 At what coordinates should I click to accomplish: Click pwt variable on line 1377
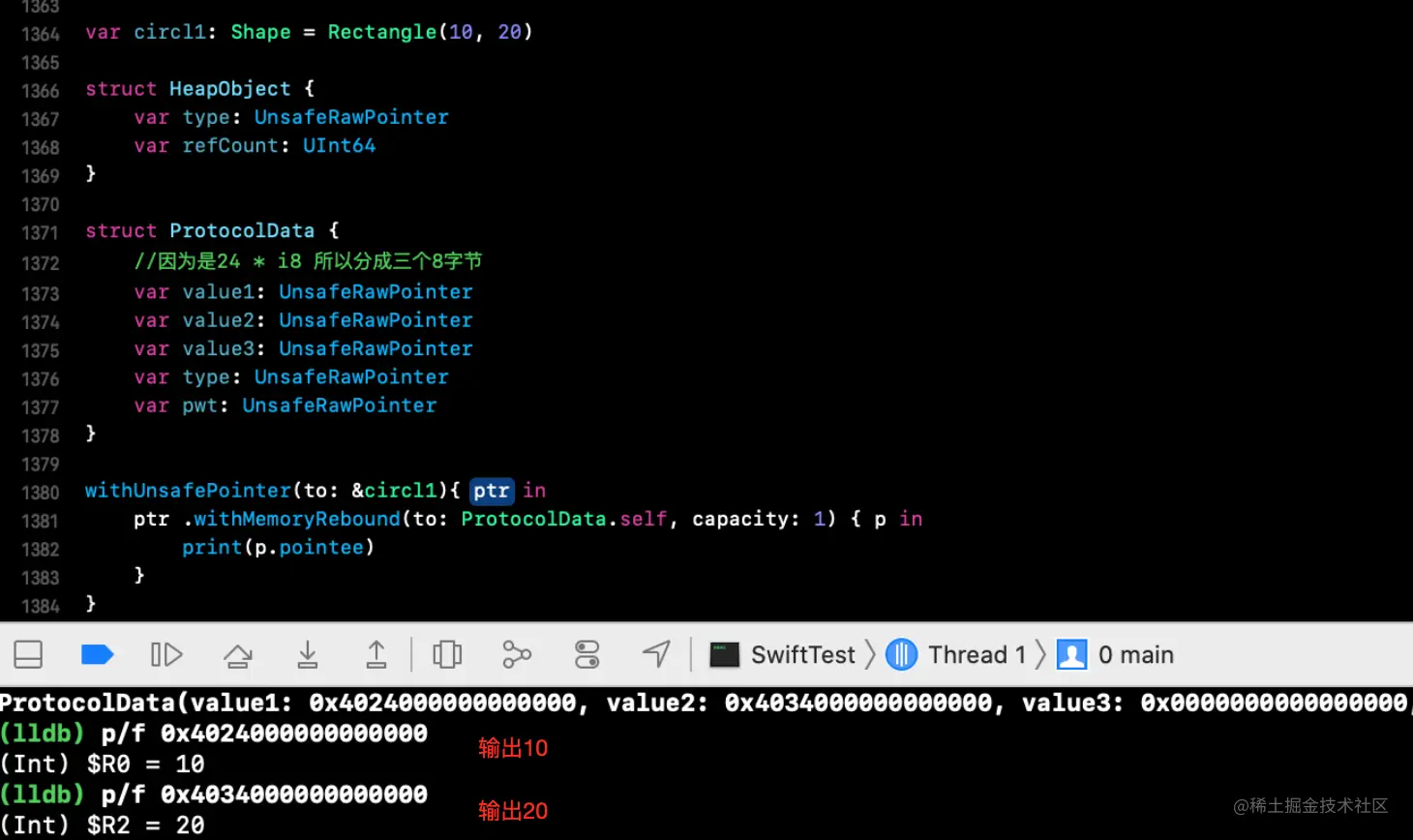200,405
